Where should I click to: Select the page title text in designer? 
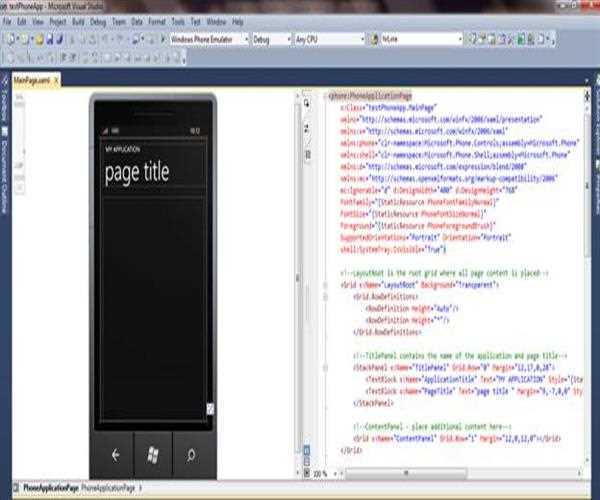(x=137, y=172)
